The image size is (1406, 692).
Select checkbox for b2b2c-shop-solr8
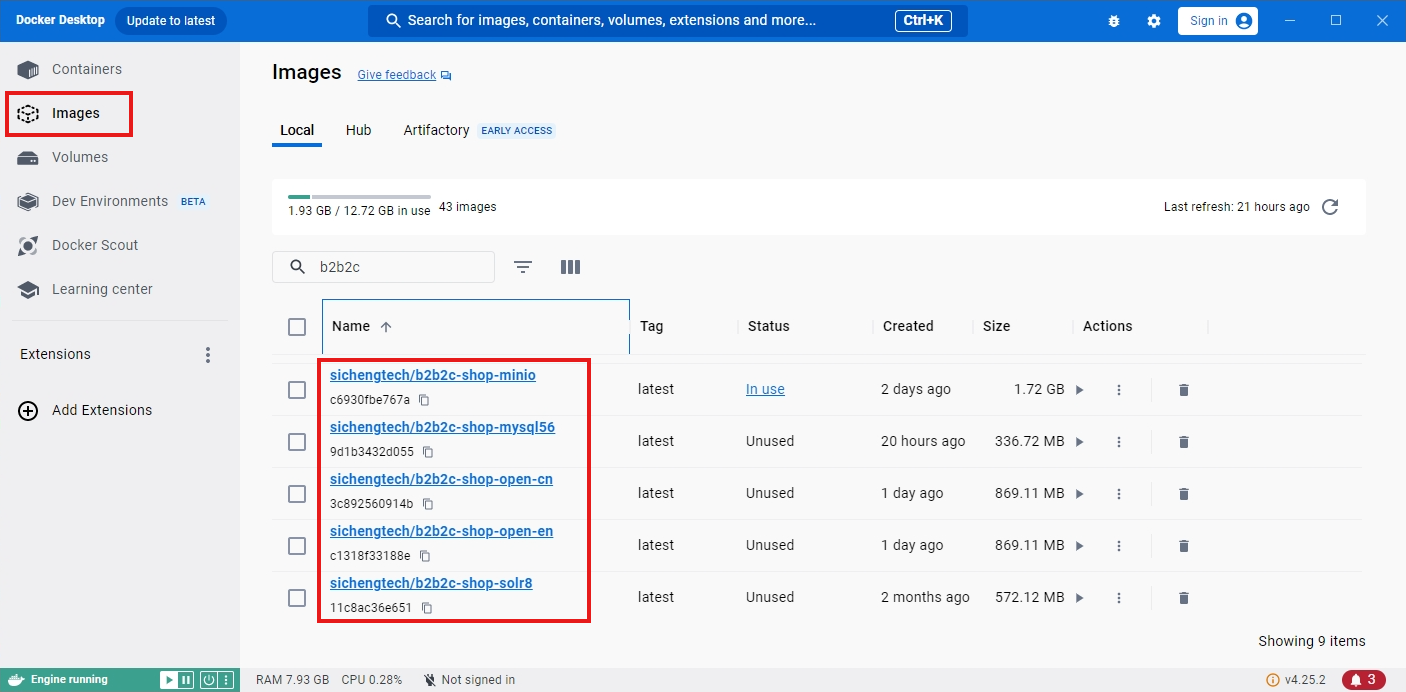tap(297, 598)
